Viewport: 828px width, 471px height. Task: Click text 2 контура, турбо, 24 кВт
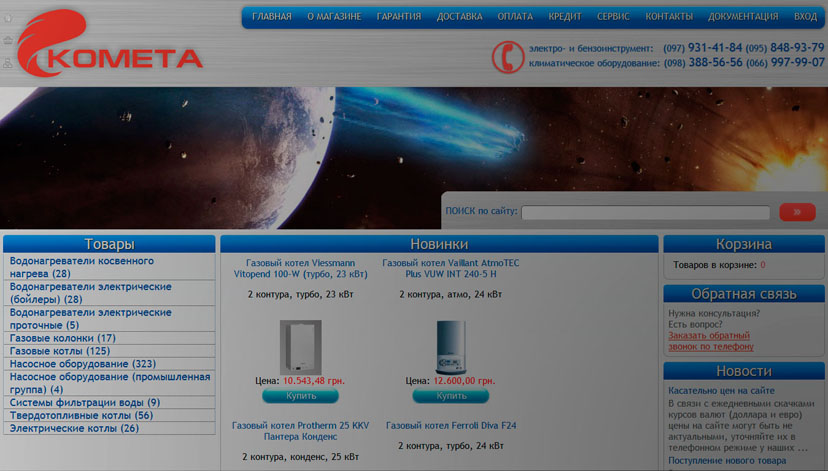coord(450,446)
